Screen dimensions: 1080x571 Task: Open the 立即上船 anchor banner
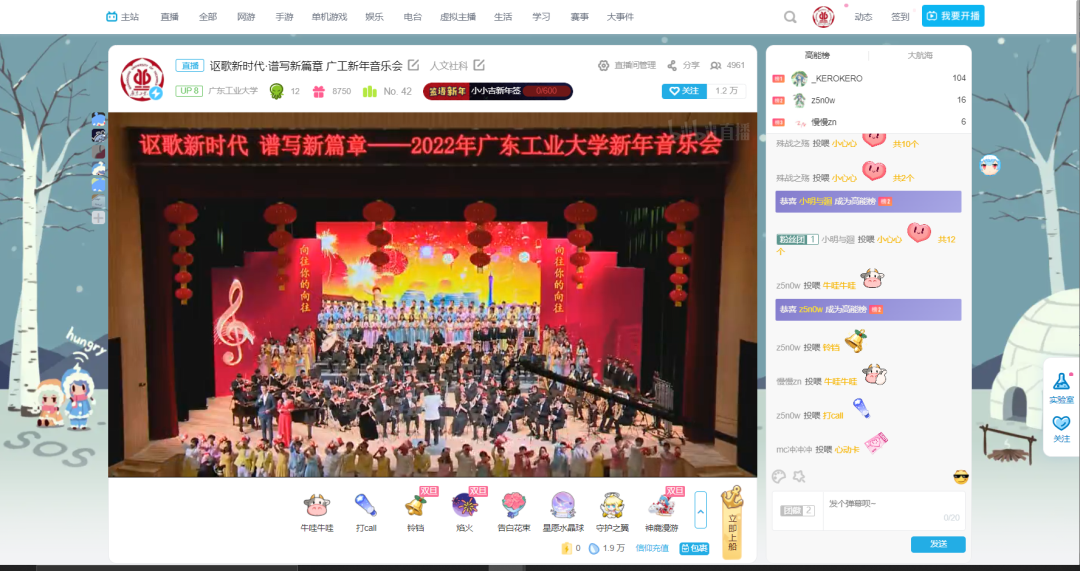click(x=731, y=521)
